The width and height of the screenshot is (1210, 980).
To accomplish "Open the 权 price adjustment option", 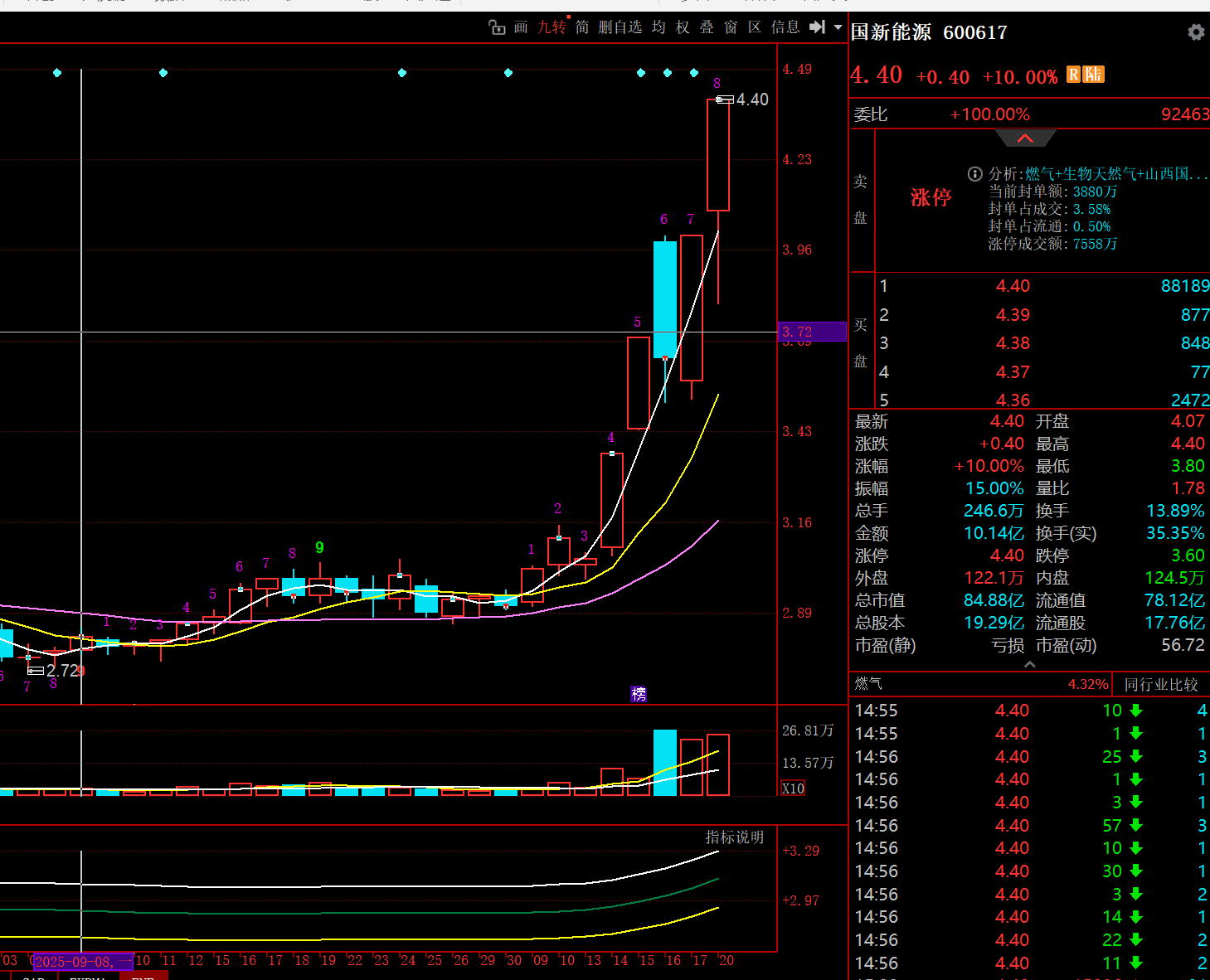I will coord(683,27).
